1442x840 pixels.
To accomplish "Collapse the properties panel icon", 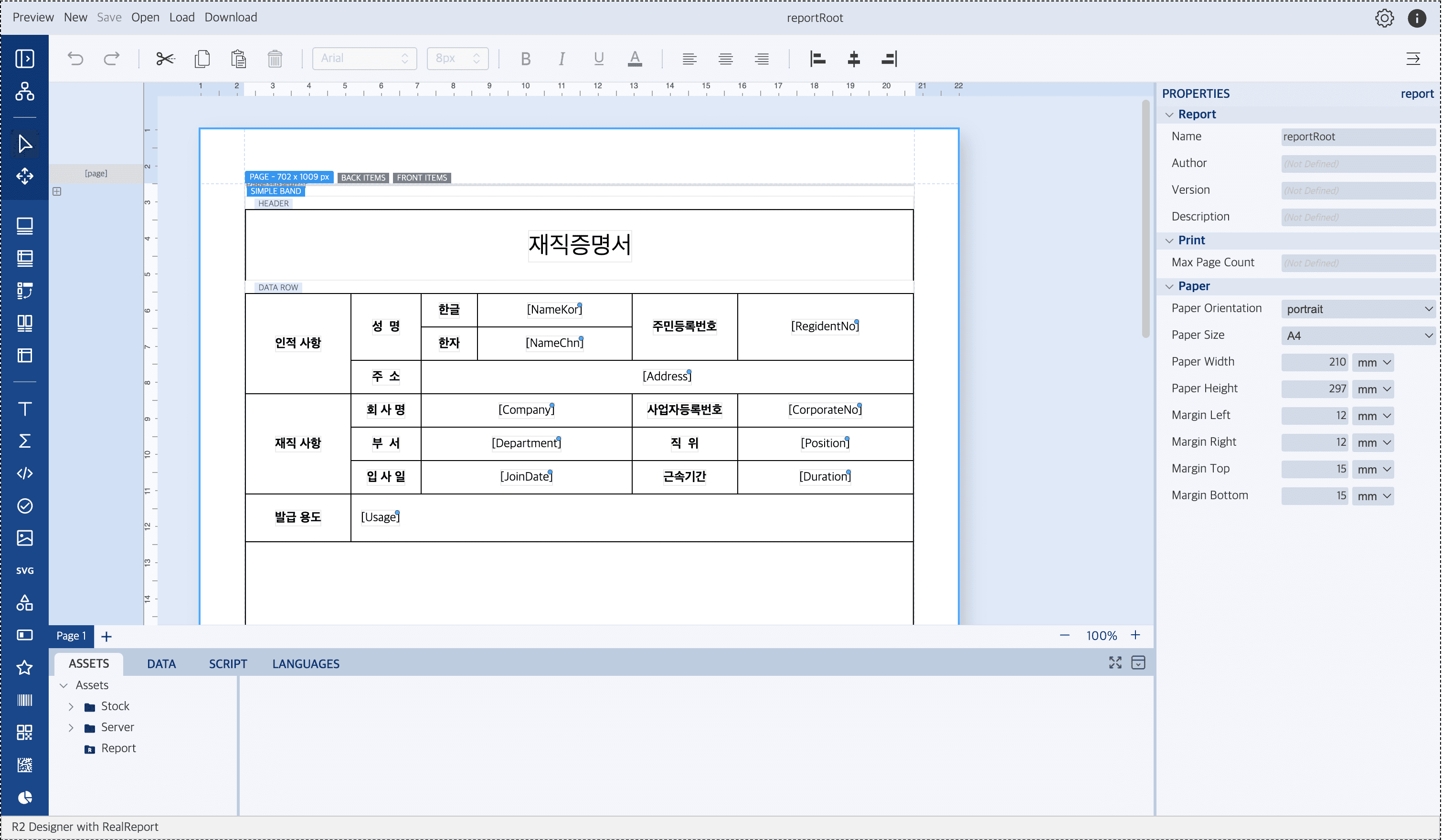I will click(1413, 58).
